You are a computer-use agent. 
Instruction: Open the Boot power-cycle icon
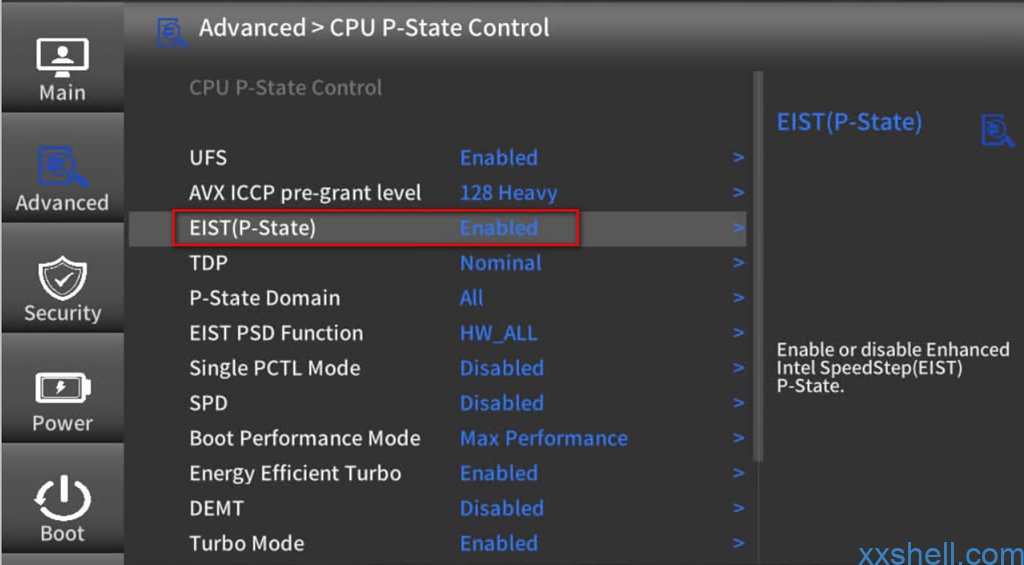pos(62,498)
